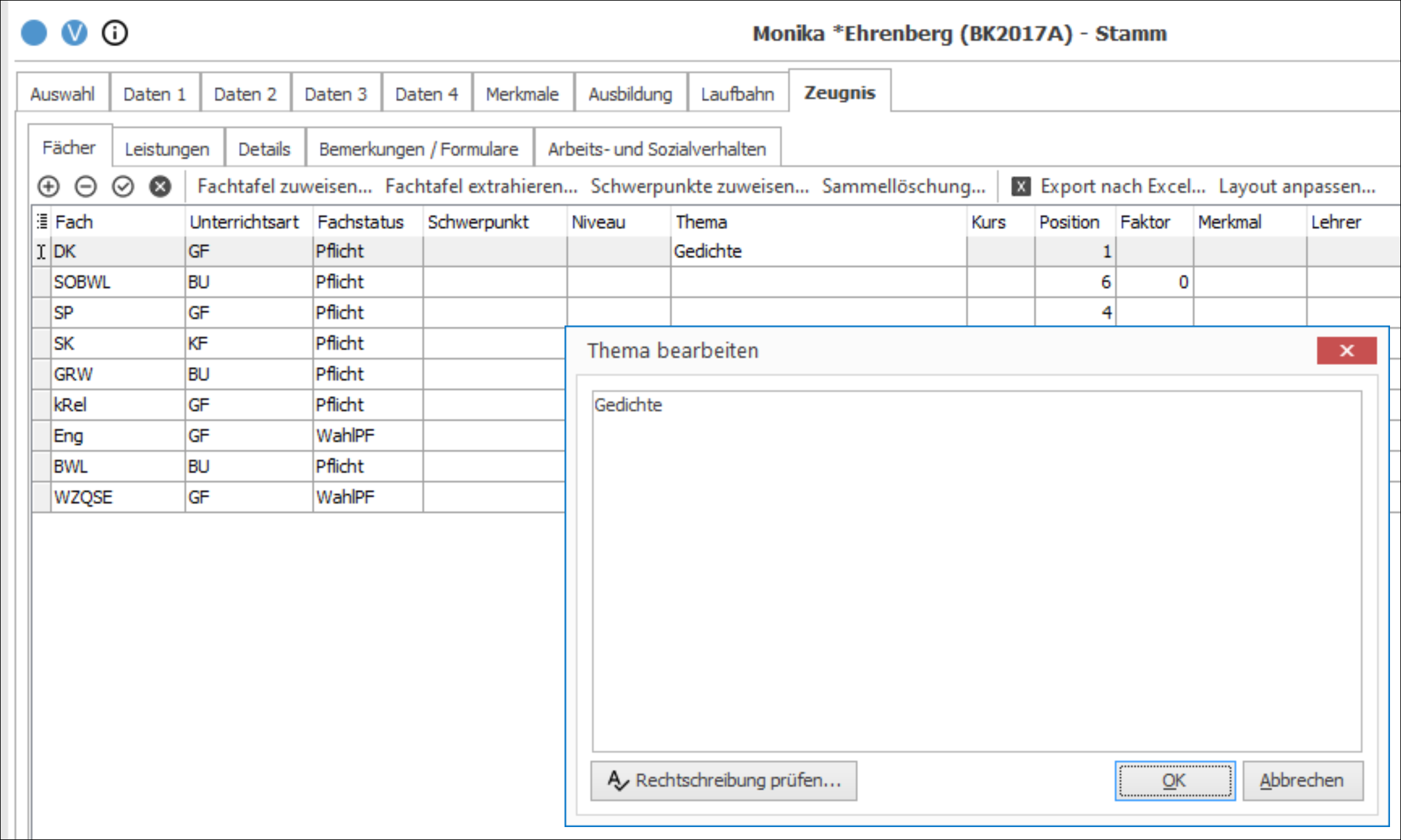Click inside the Gedichte theme text area

[x=977, y=571]
